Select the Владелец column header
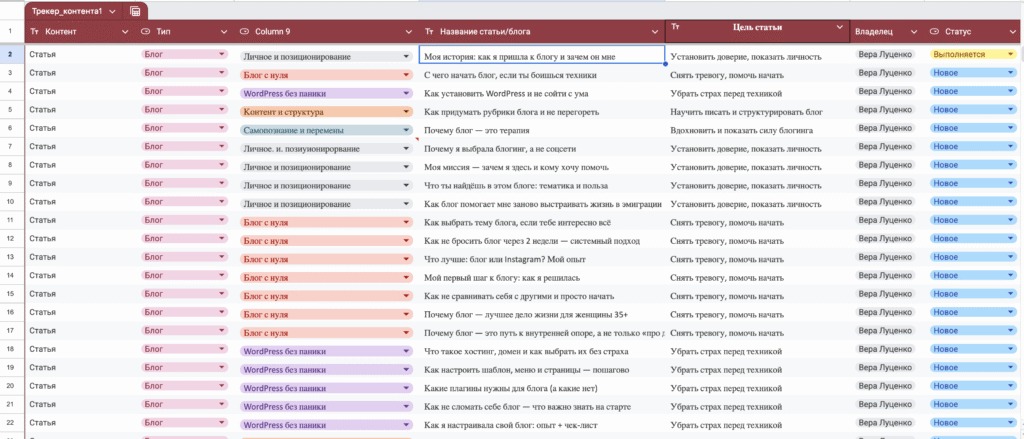Viewport: 1024px width, 439px height. [880, 32]
